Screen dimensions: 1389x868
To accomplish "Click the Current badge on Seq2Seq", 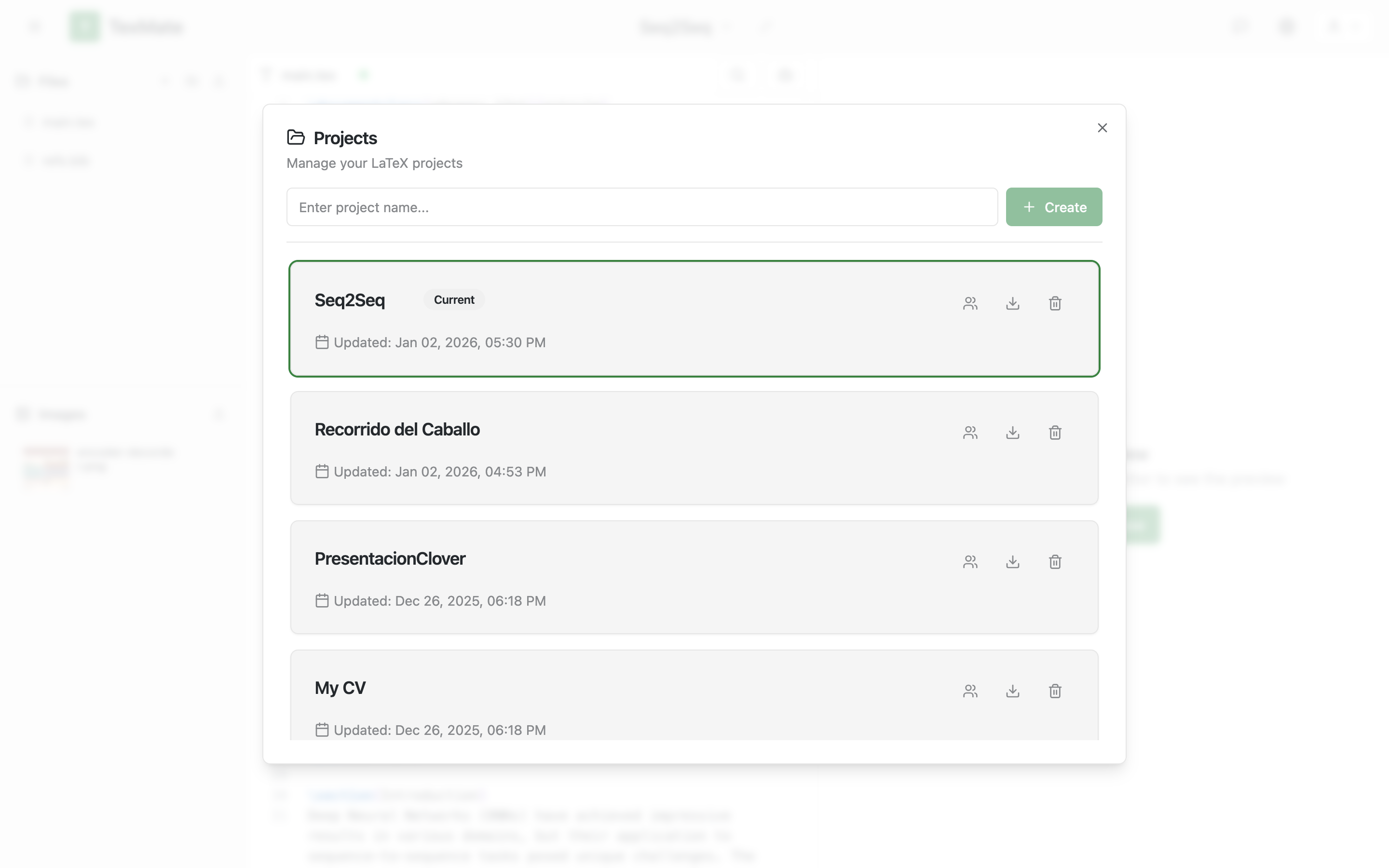I will (454, 299).
